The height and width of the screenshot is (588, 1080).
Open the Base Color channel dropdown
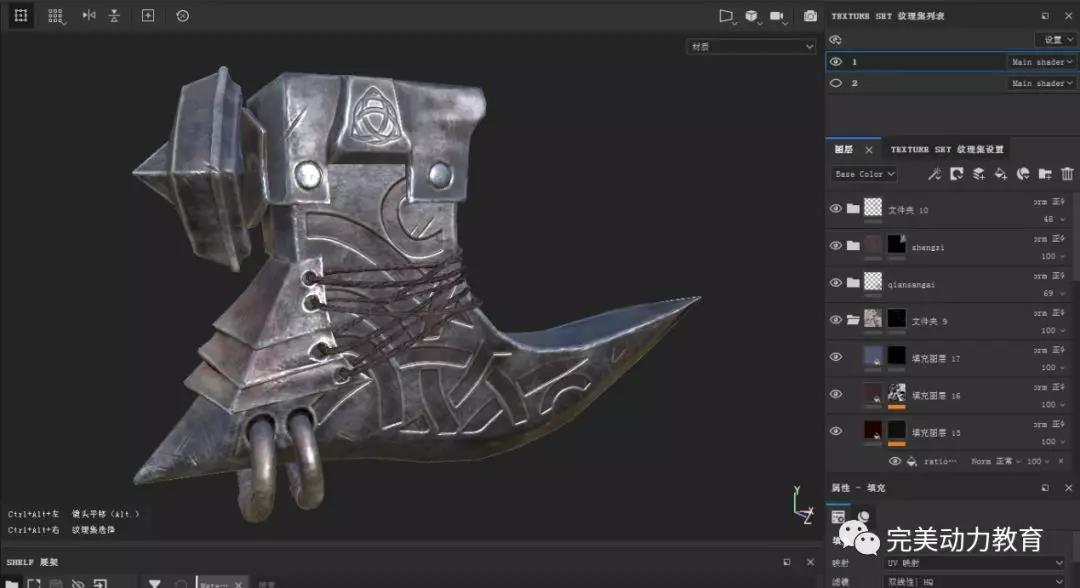(864, 174)
